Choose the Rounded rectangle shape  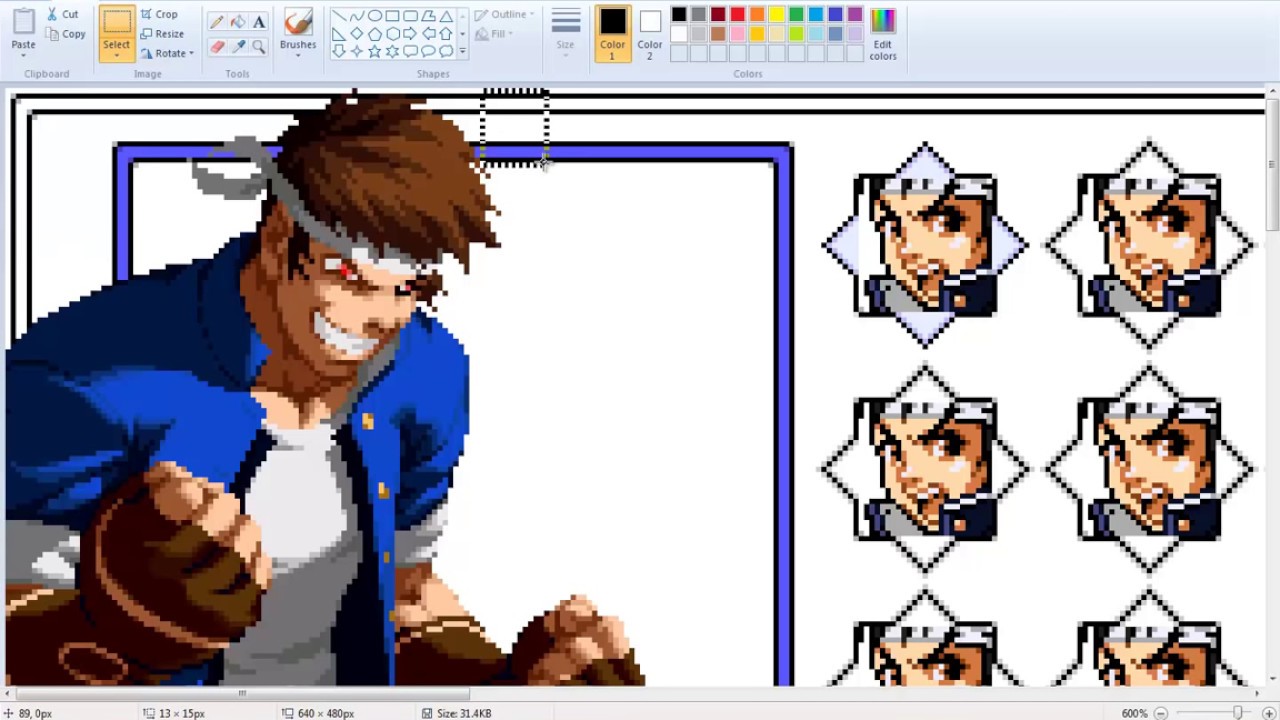411,16
